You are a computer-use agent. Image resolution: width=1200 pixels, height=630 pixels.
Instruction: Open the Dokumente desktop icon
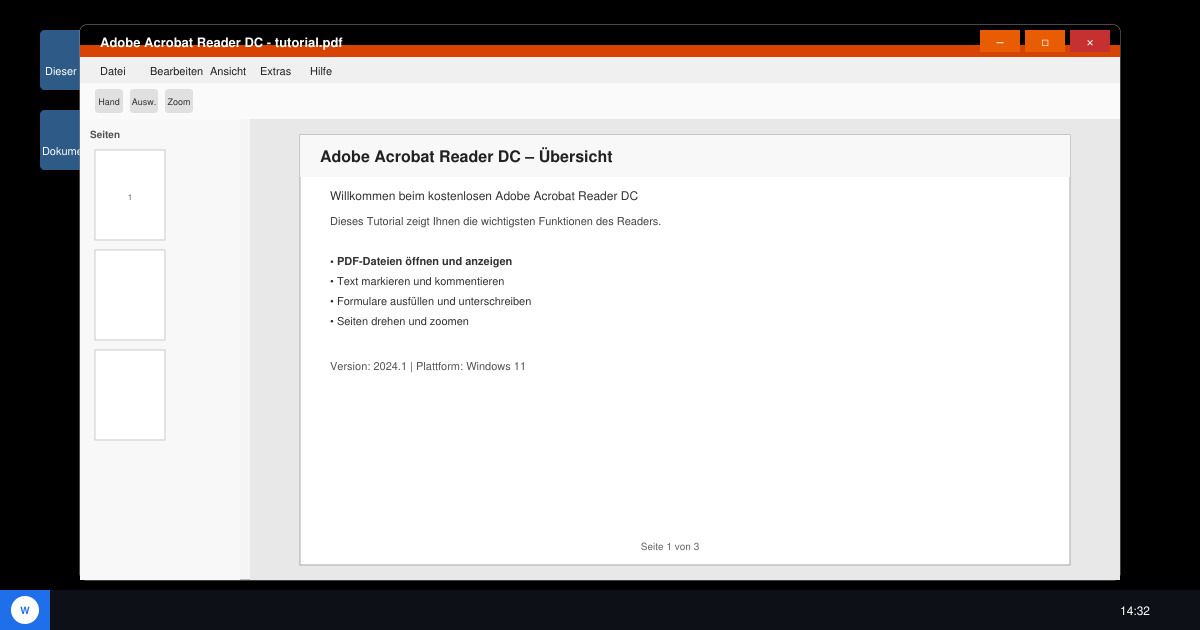[x=60, y=140]
